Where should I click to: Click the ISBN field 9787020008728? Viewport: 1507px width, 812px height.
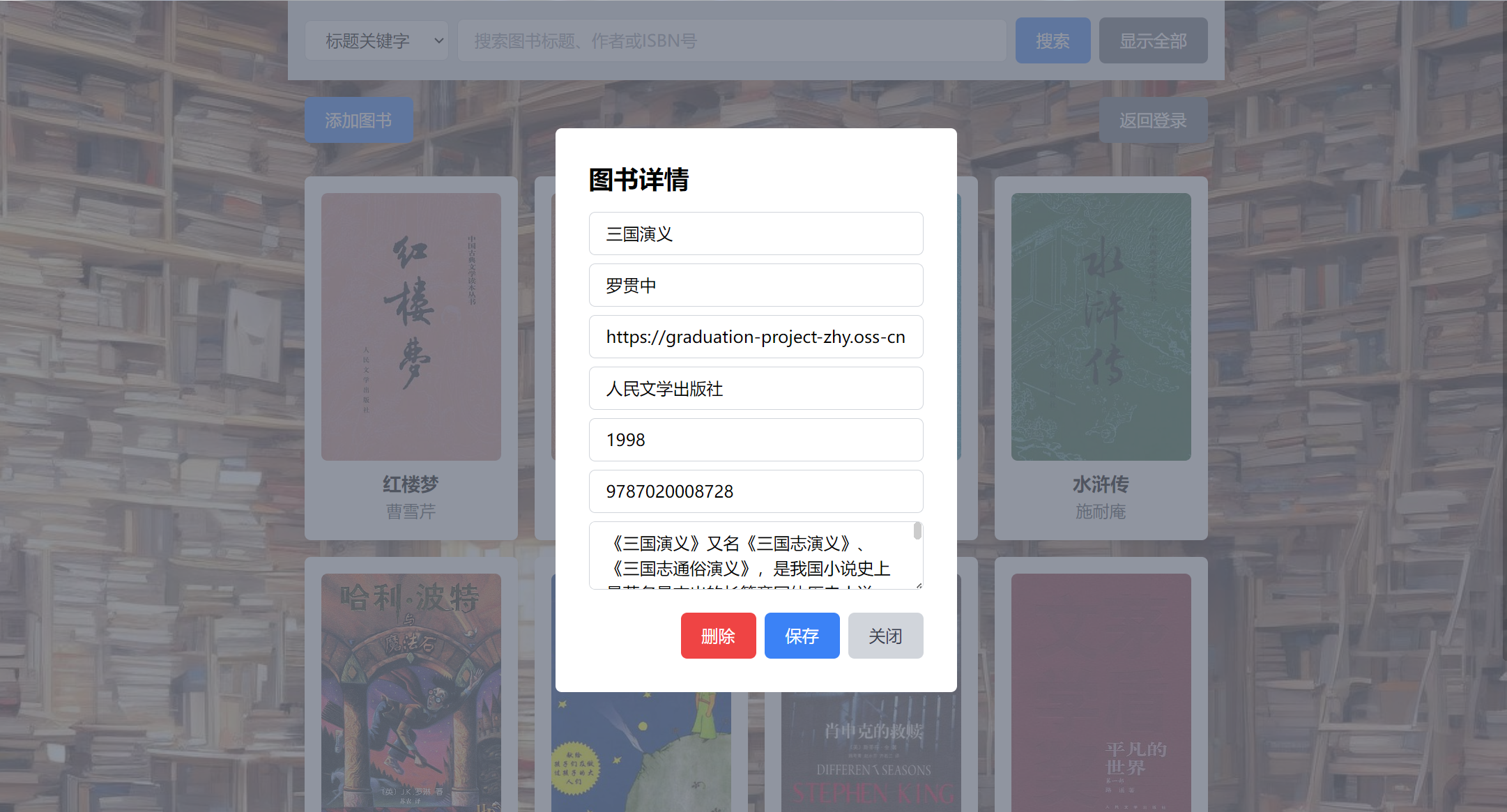756,492
